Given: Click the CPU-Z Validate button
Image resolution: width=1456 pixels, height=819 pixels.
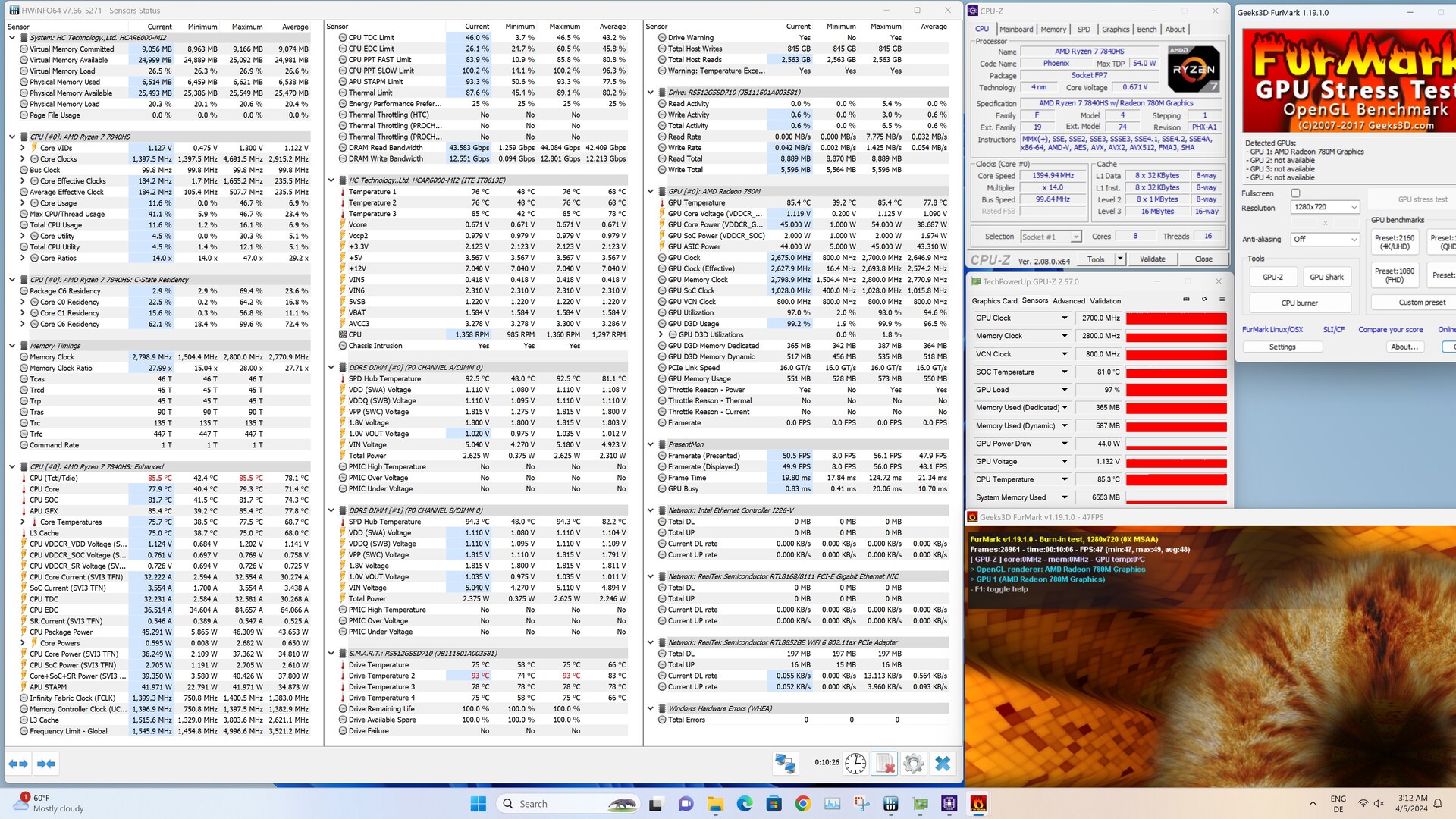Looking at the screenshot, I should coord(1152,259).
